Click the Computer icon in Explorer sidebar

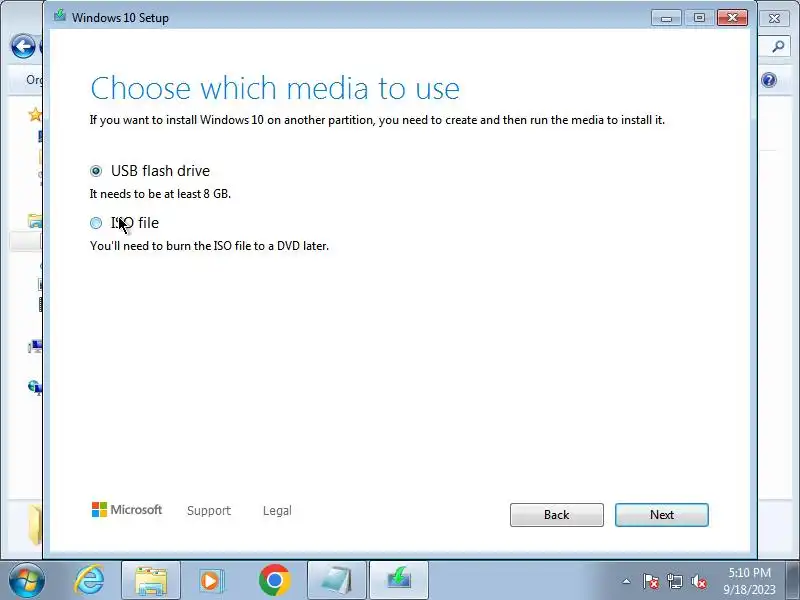[x=36, y=347]
